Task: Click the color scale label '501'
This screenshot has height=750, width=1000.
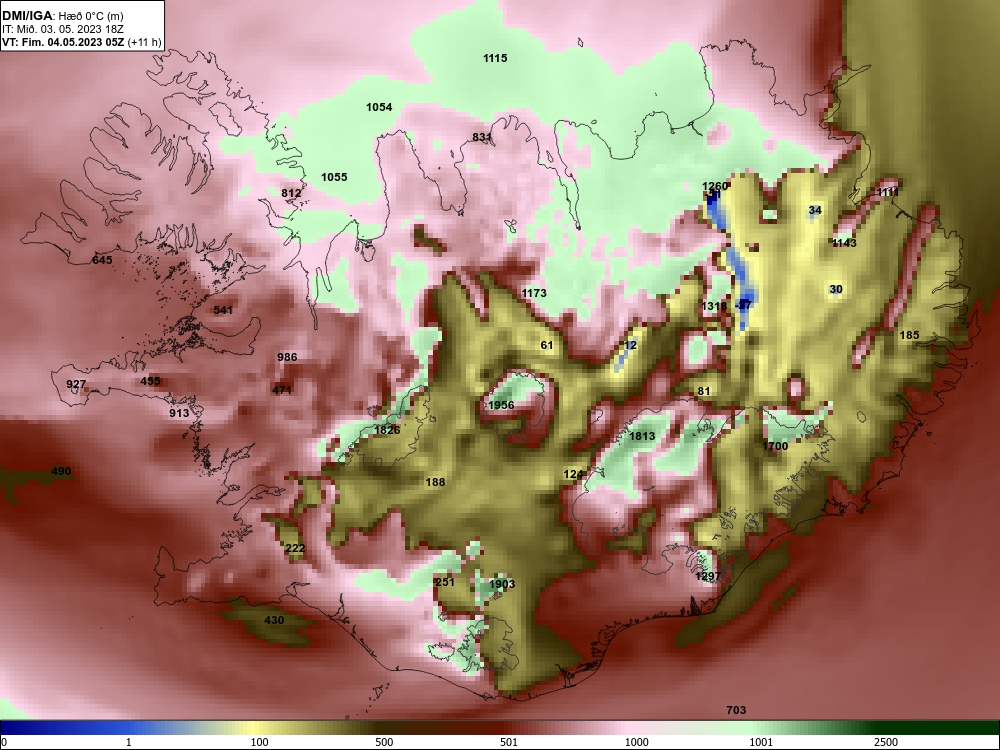Action: click(x=508, y=742)
